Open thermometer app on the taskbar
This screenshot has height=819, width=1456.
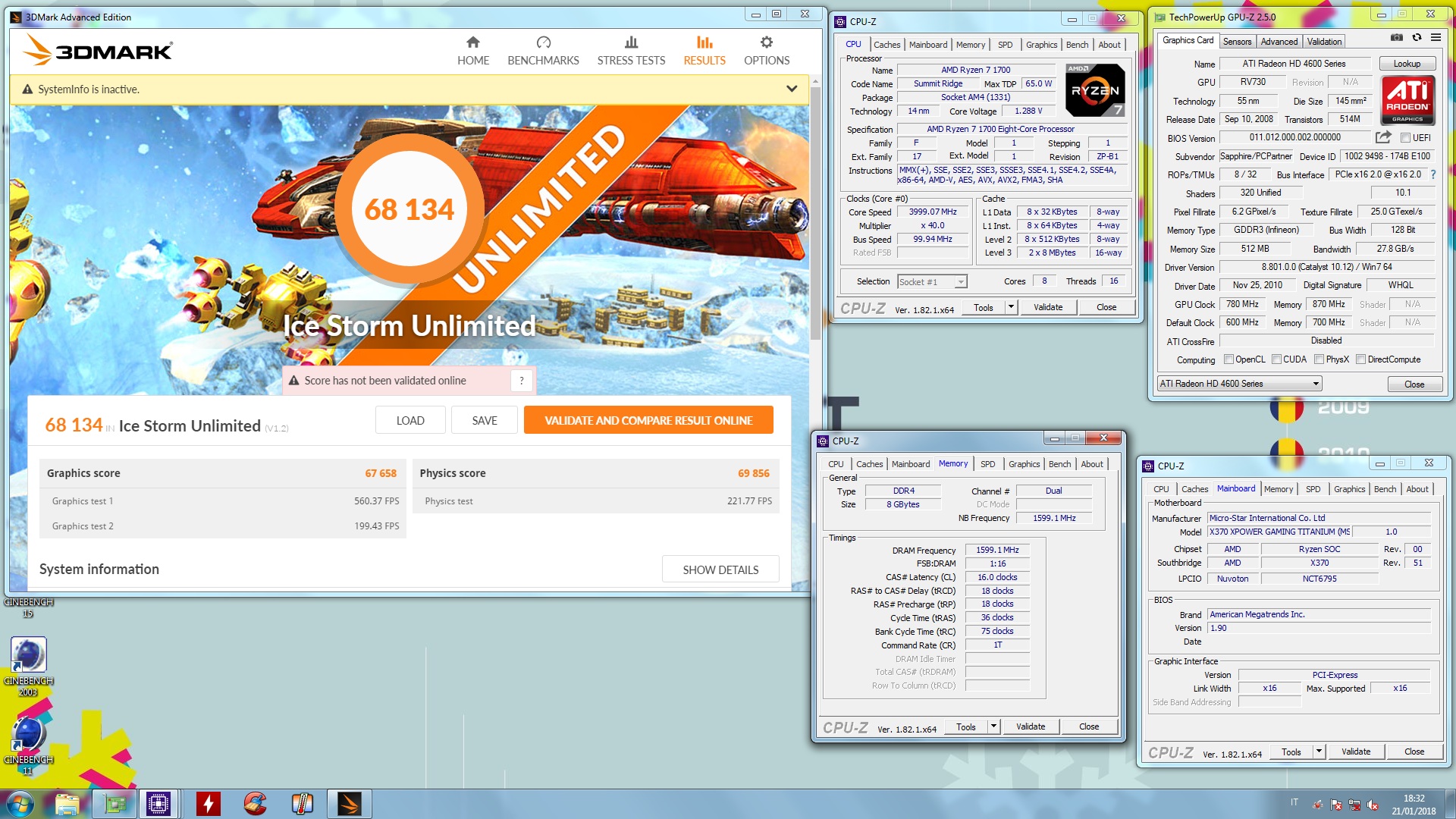(x=302, y=804)
